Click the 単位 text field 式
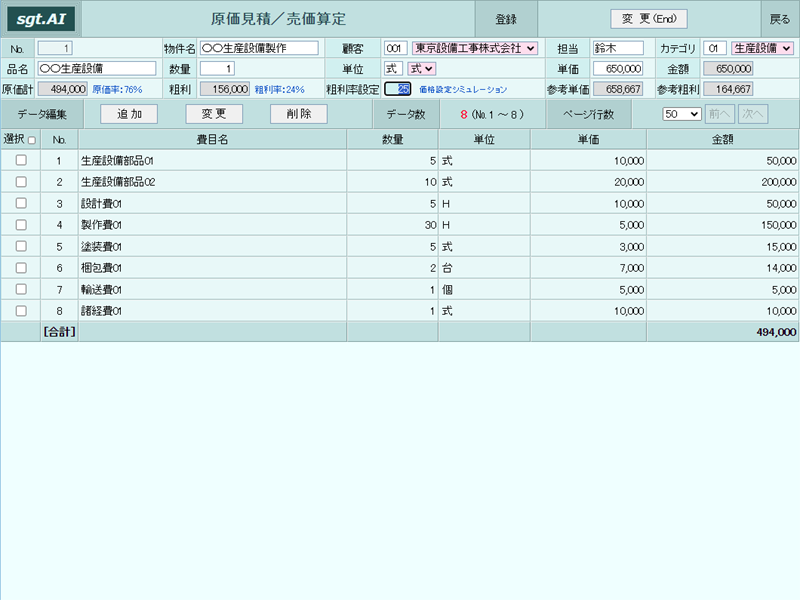The height and width of the screenshot is (600, 800). pos(393,68)
